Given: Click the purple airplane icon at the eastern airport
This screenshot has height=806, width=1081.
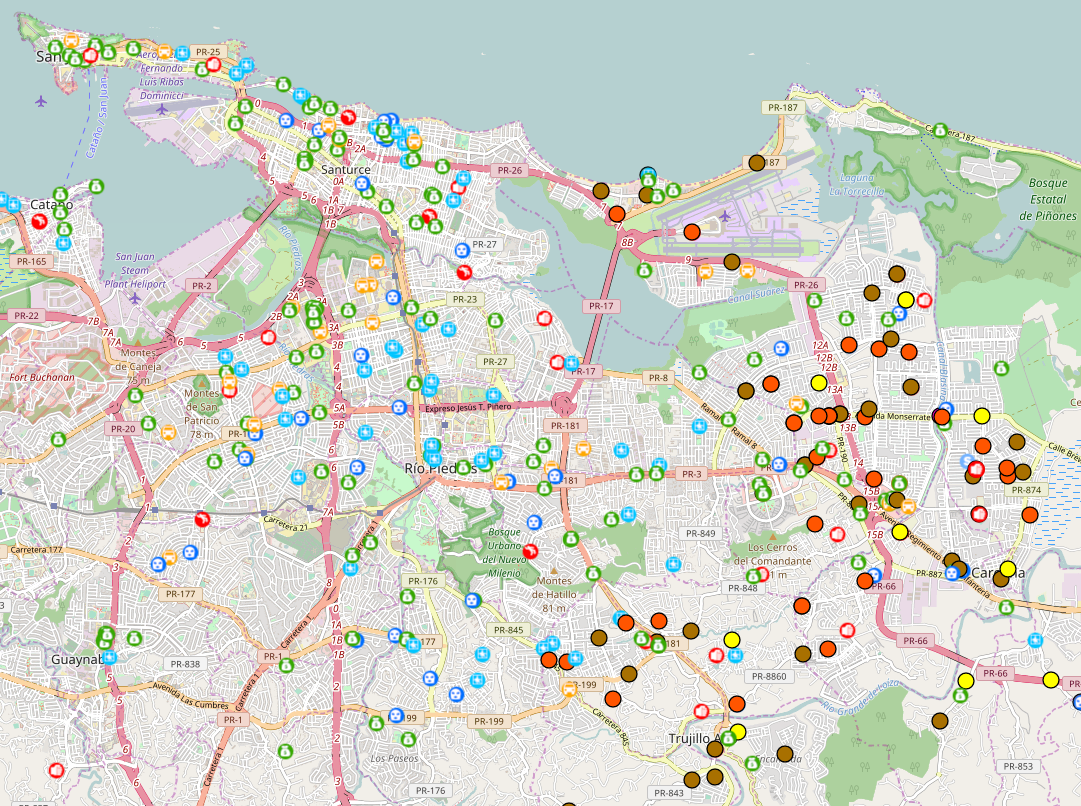Looking at the screenshot, I should tap(725, 216).
